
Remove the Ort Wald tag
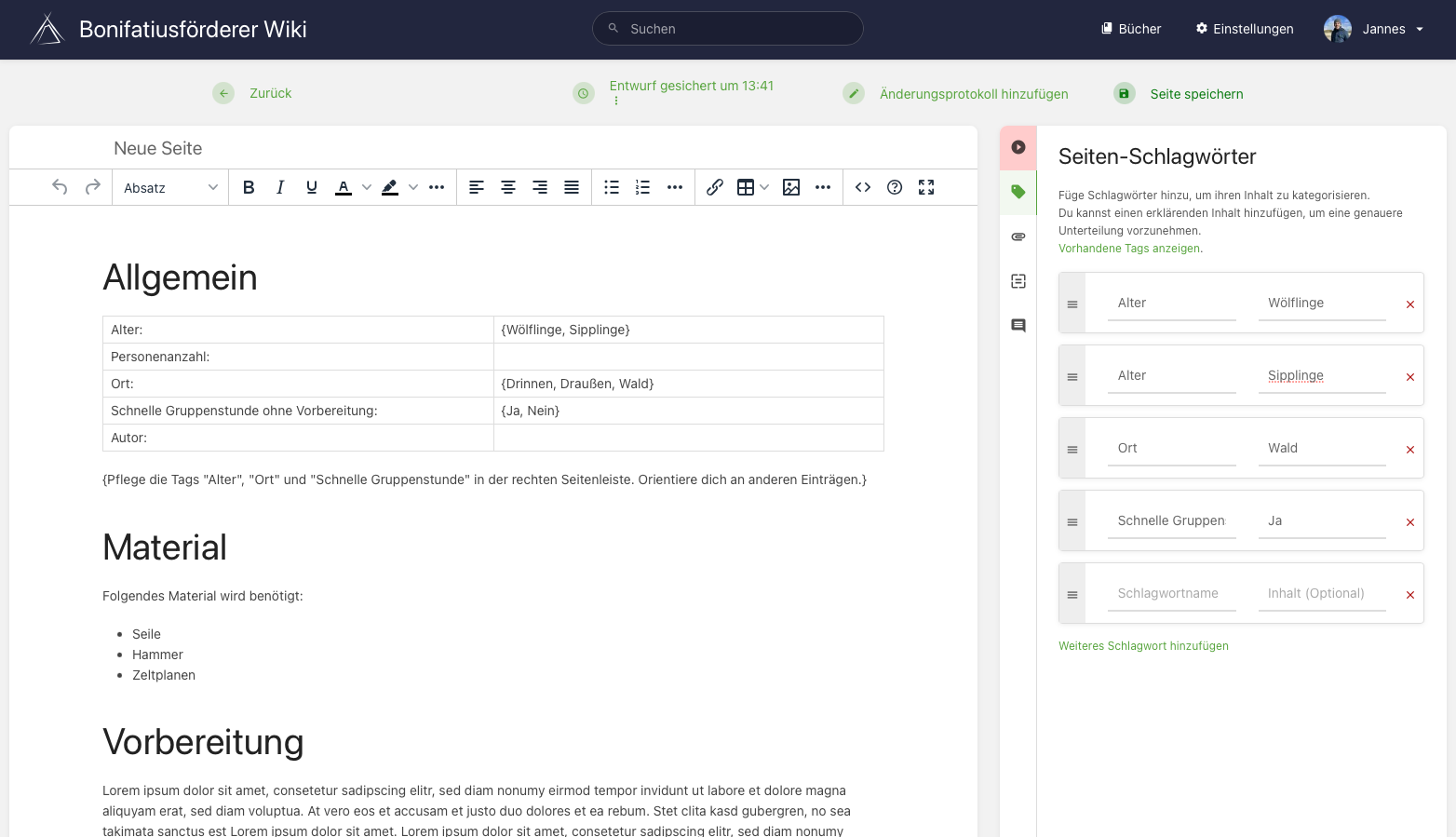point(1410,450)
